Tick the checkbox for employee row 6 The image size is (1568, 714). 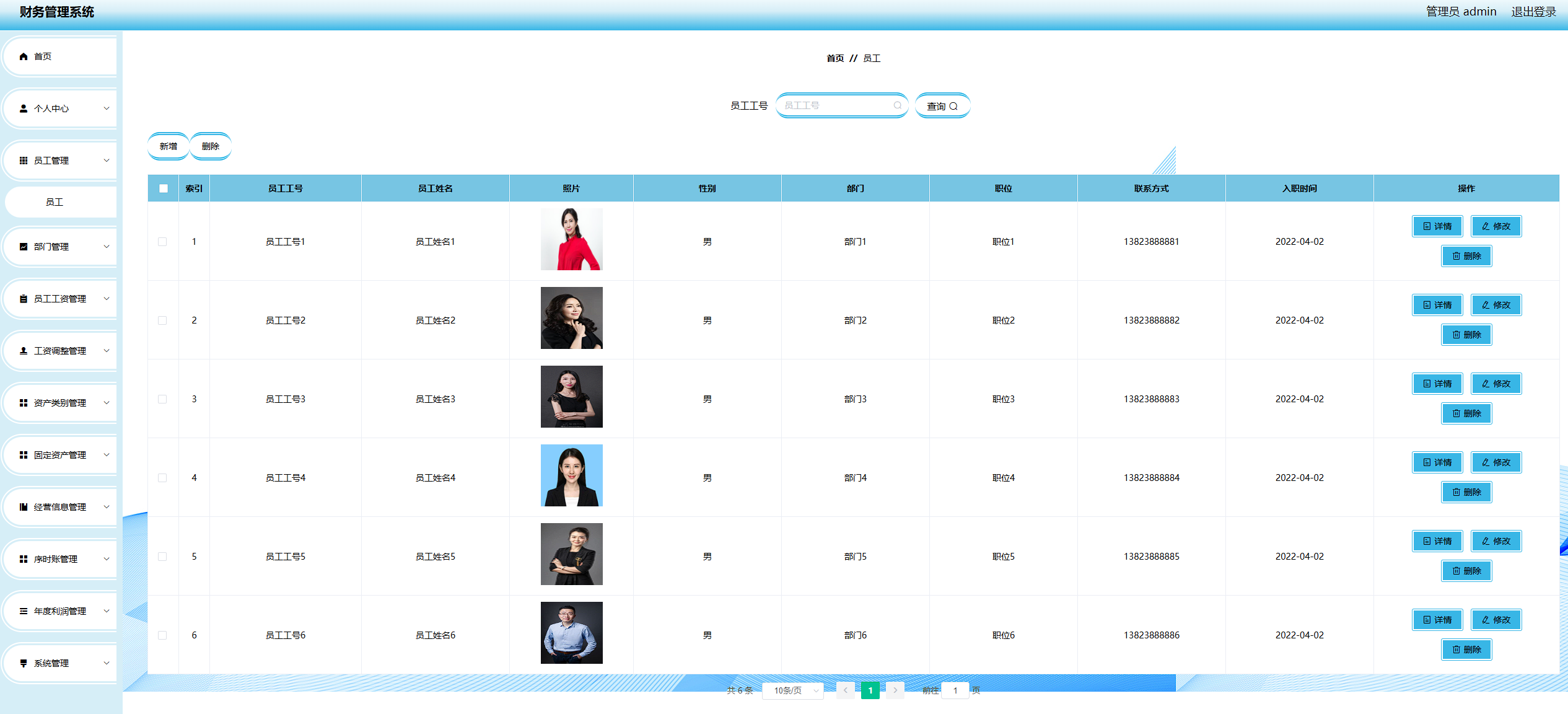point(162,635)
